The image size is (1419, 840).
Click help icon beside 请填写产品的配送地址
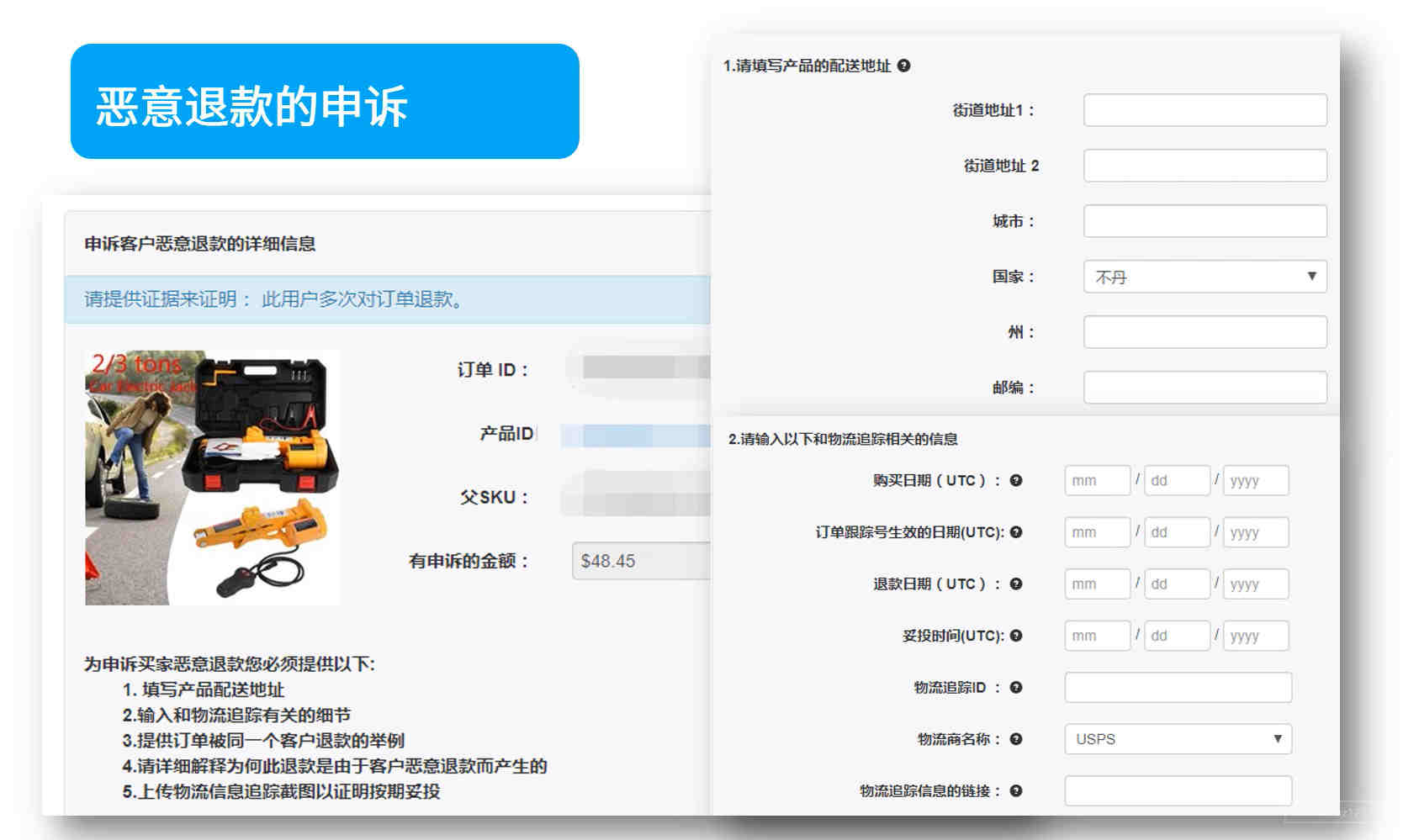click(x=903, y=66)
